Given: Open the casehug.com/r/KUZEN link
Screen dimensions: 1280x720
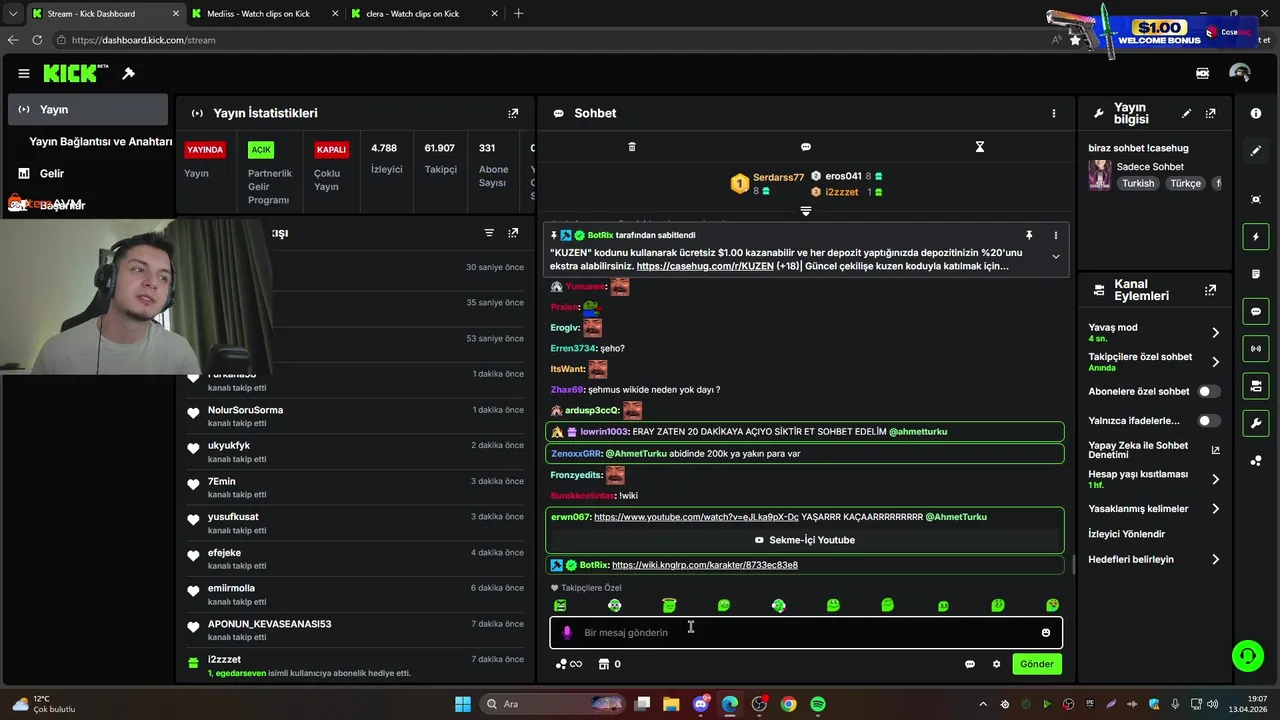Looking at the screenshot, I should pos(705,266).
